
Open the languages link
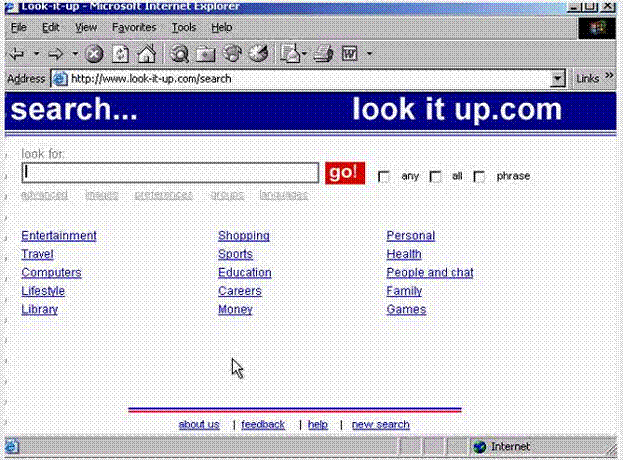284,195
